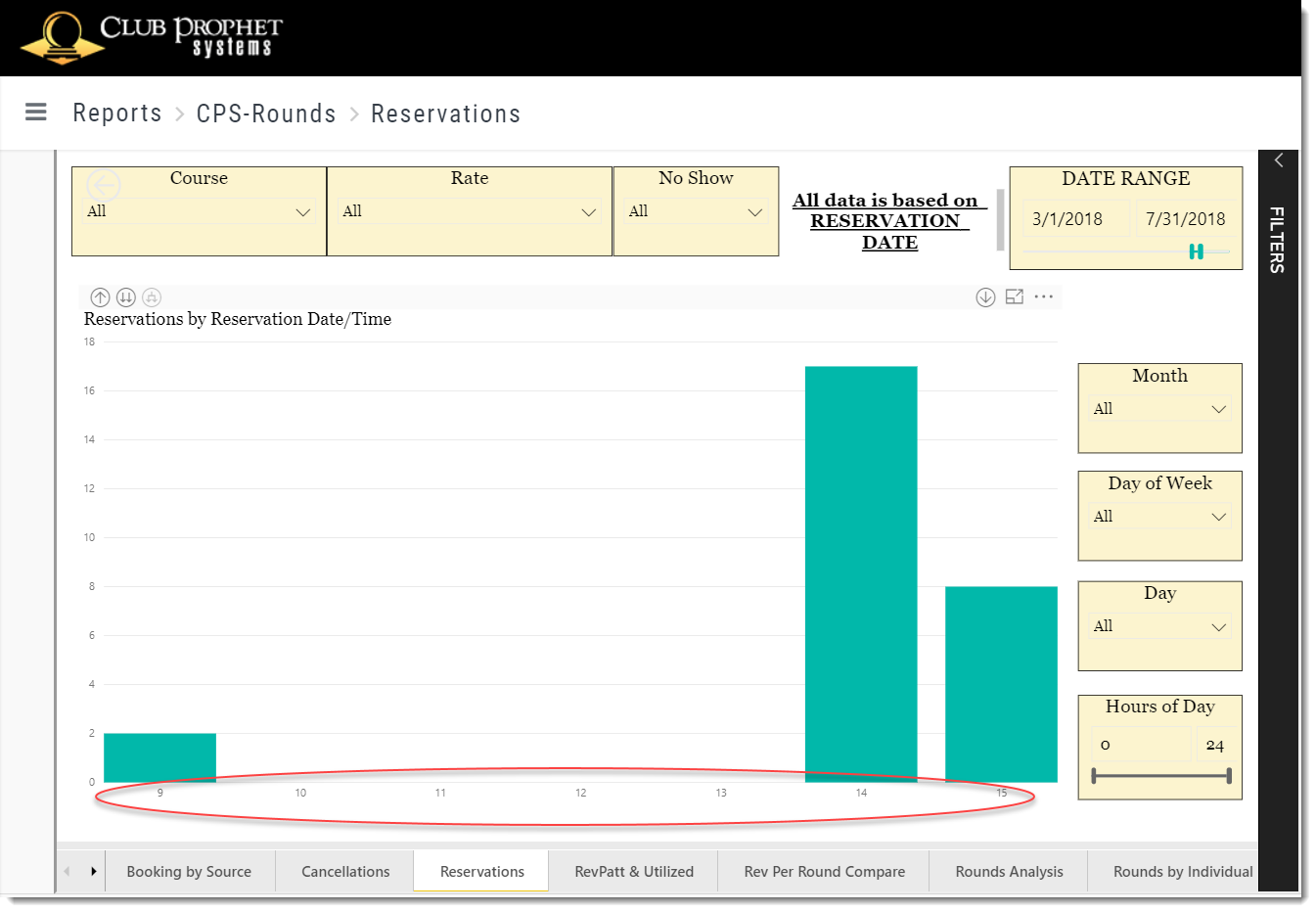Image resolution: width=1316 pixels, height=912 pixels.
Task: Click the drill up arrow on the chart
Action: pyautogui.click(x=100, y=296)
